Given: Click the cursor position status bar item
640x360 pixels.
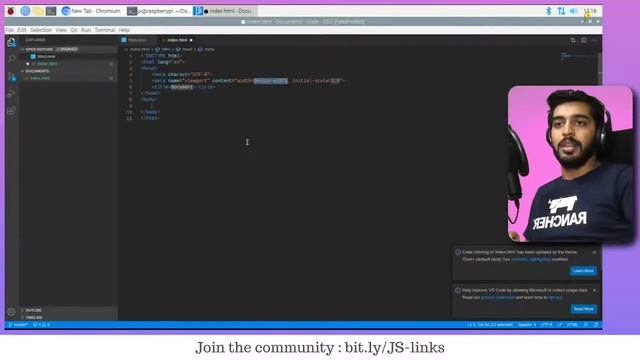Looking at the screenshot, I should (490, 325).
